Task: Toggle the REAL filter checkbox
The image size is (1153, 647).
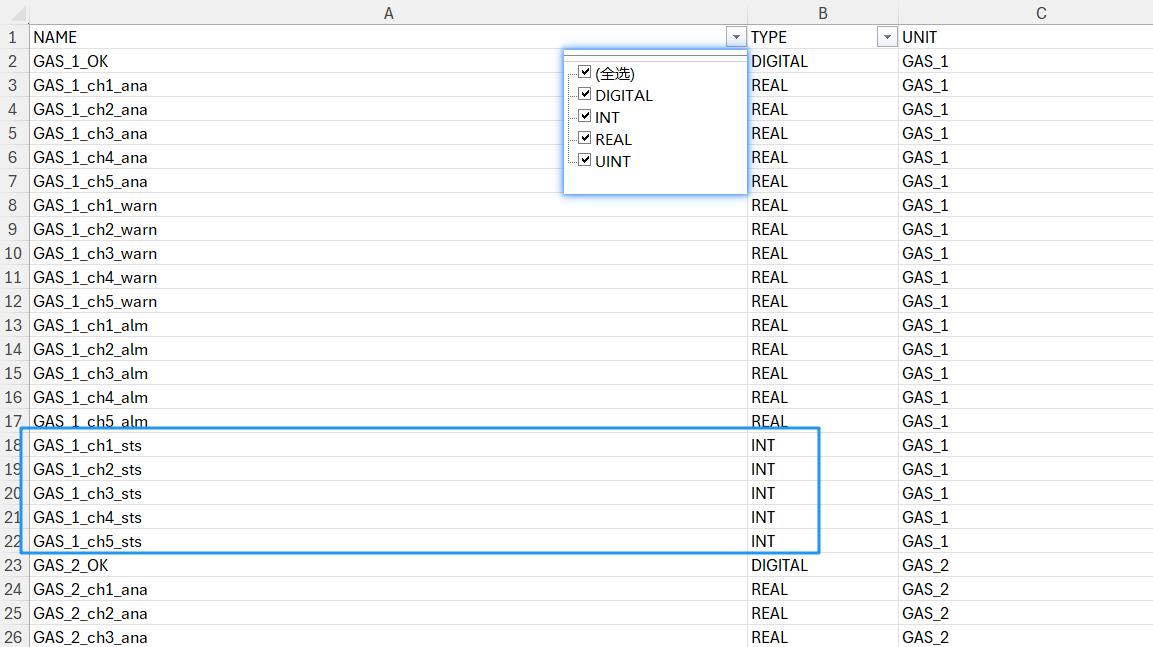Action: tap(585, 138)
